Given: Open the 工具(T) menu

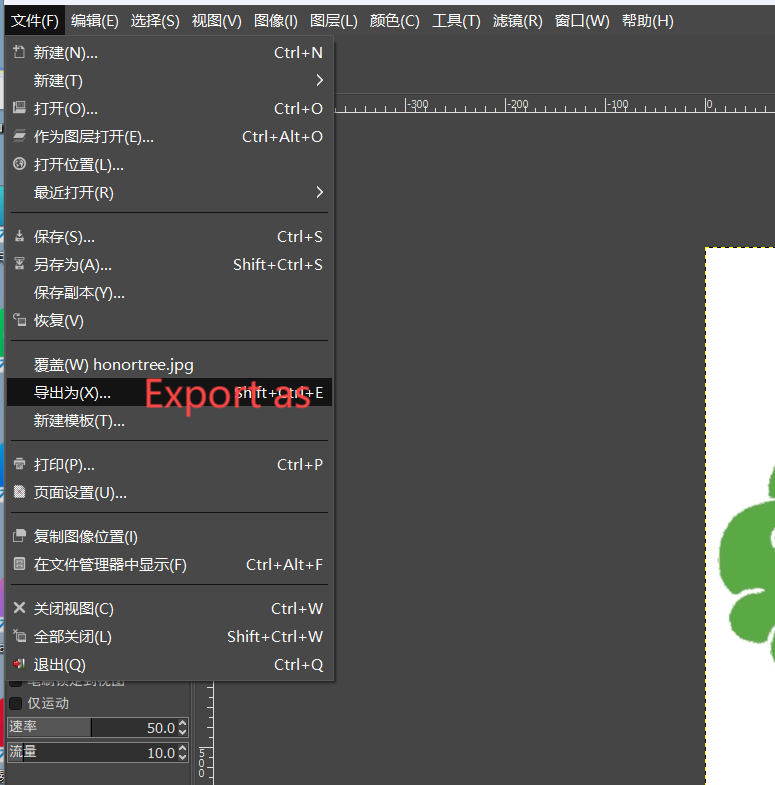Looking at the screenshot, I should click(x=456, y=21).
